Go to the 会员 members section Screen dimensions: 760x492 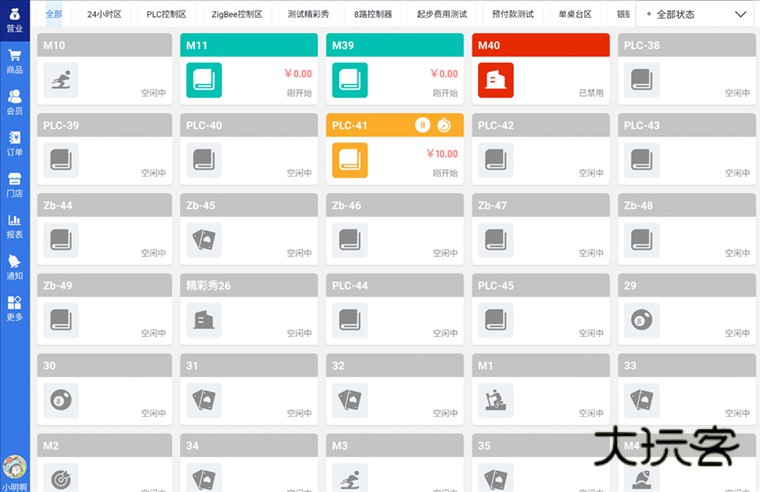click(x=15, y=102)
